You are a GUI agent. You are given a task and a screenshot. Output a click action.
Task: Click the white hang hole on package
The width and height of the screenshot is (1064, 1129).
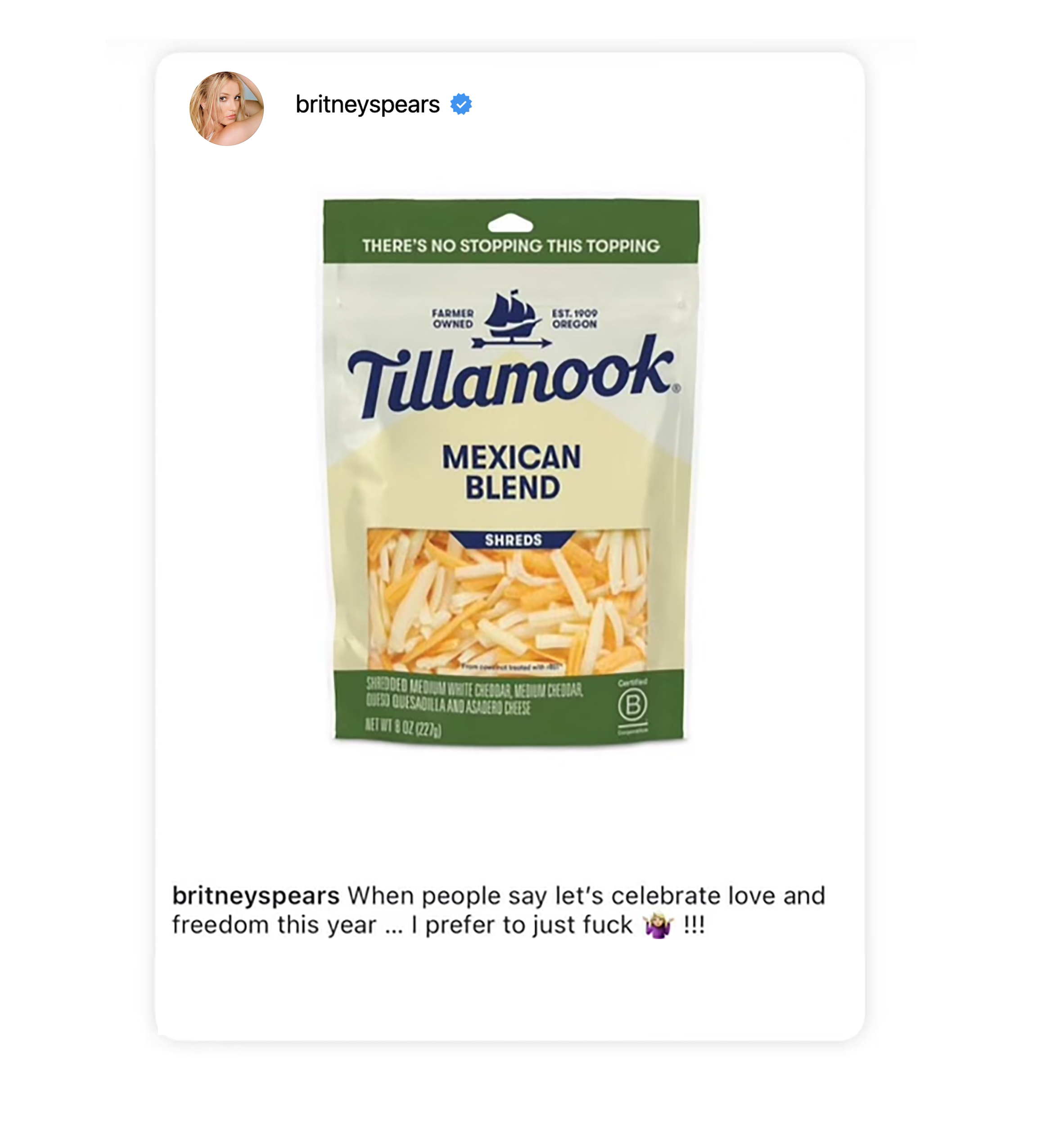tap(510, 223)
